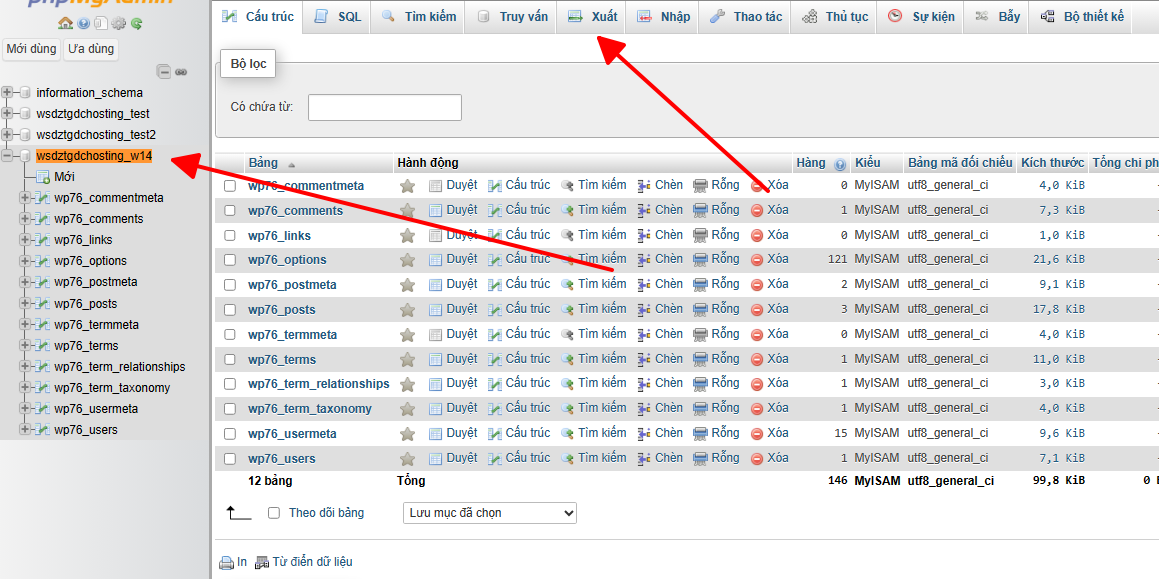Viewport: 1159px width, 579px height.
Task: Click the phpMyAdmin home icon
Action: pyautogui.click(x=65, y=23)
